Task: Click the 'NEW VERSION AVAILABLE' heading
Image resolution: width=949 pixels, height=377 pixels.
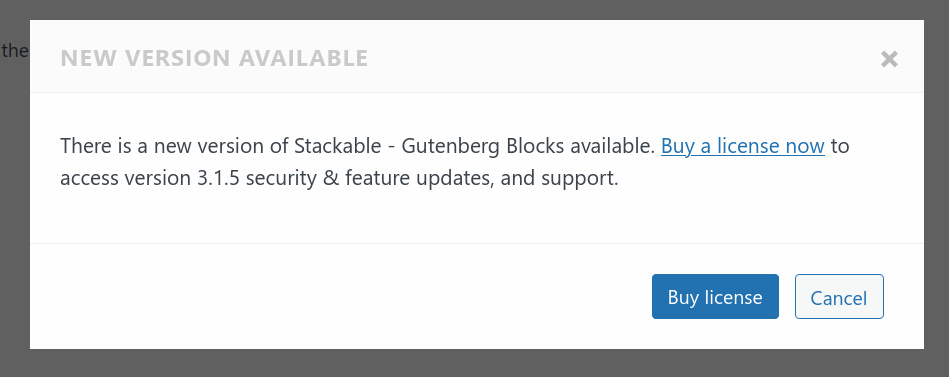Action: [x=214, y=58]
